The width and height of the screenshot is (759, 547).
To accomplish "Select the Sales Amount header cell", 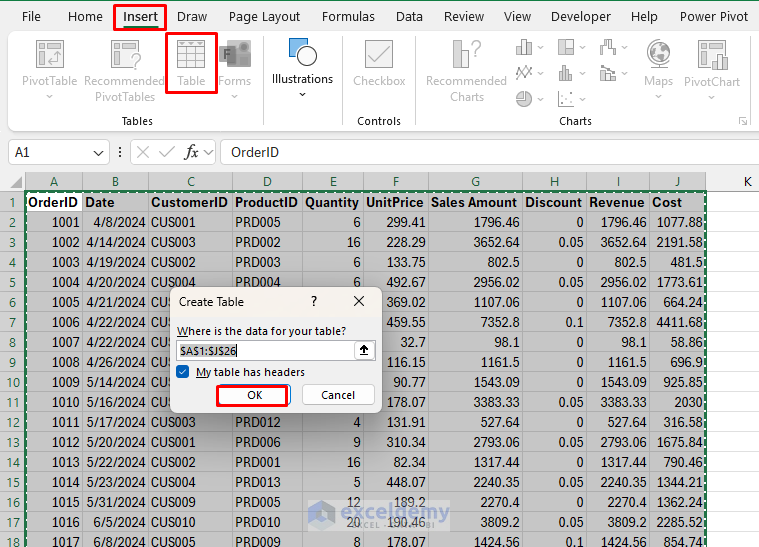I will [475, 202].
